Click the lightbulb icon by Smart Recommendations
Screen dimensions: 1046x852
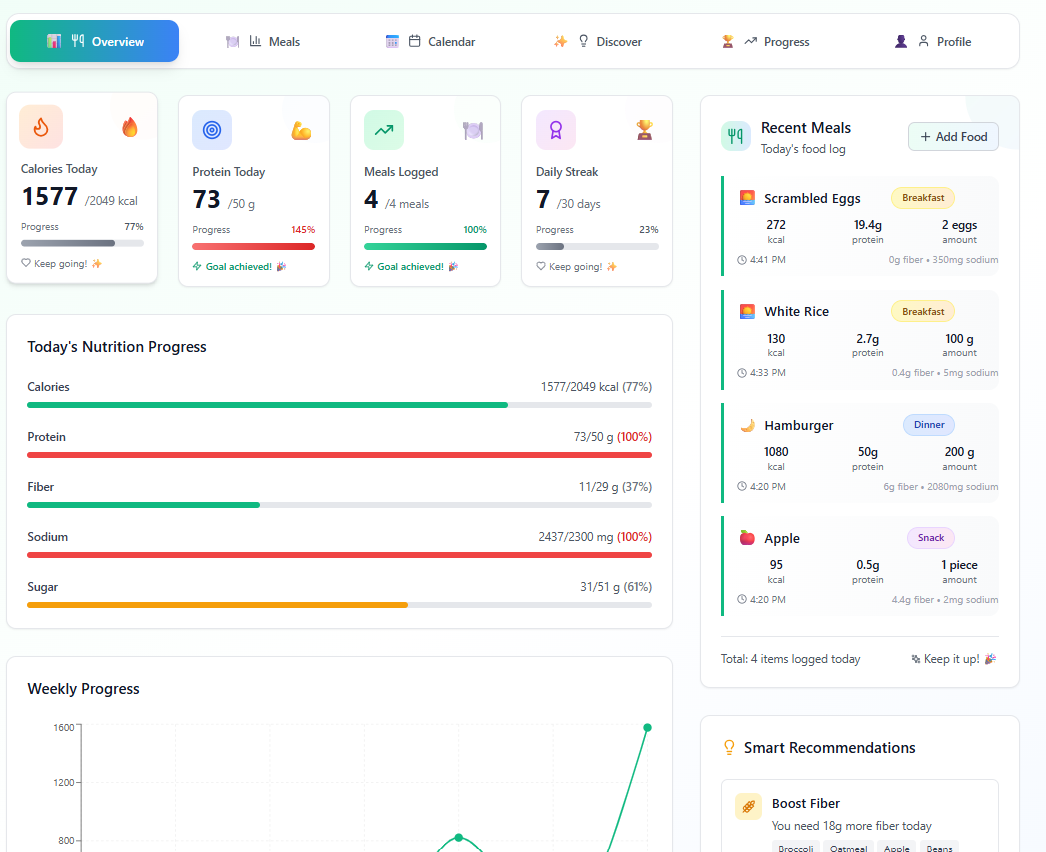(x=729, y=747)
